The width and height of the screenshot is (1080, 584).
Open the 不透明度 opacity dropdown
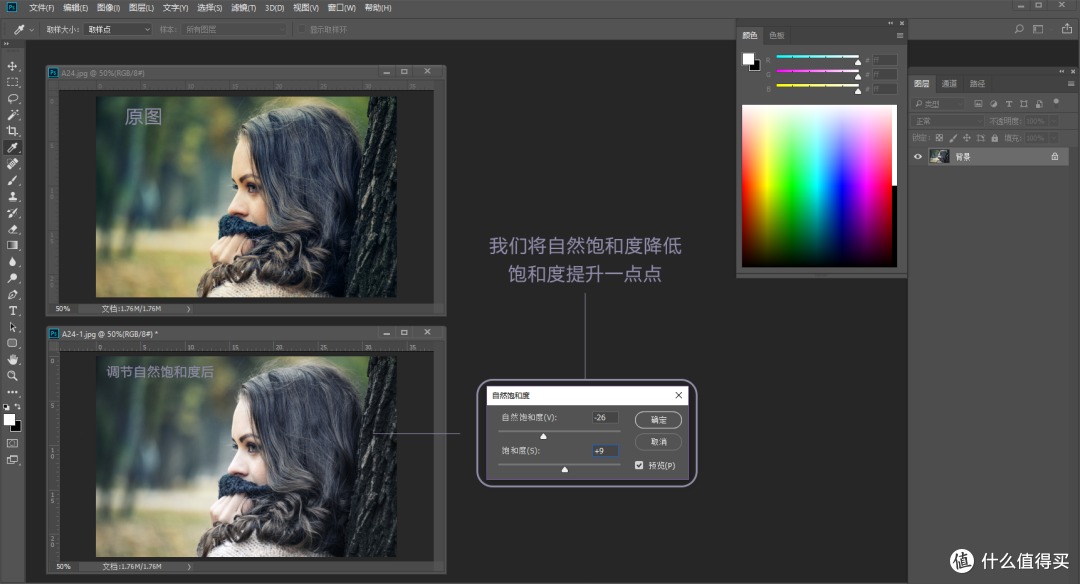pyautogui.click(x=1053, y=121)
